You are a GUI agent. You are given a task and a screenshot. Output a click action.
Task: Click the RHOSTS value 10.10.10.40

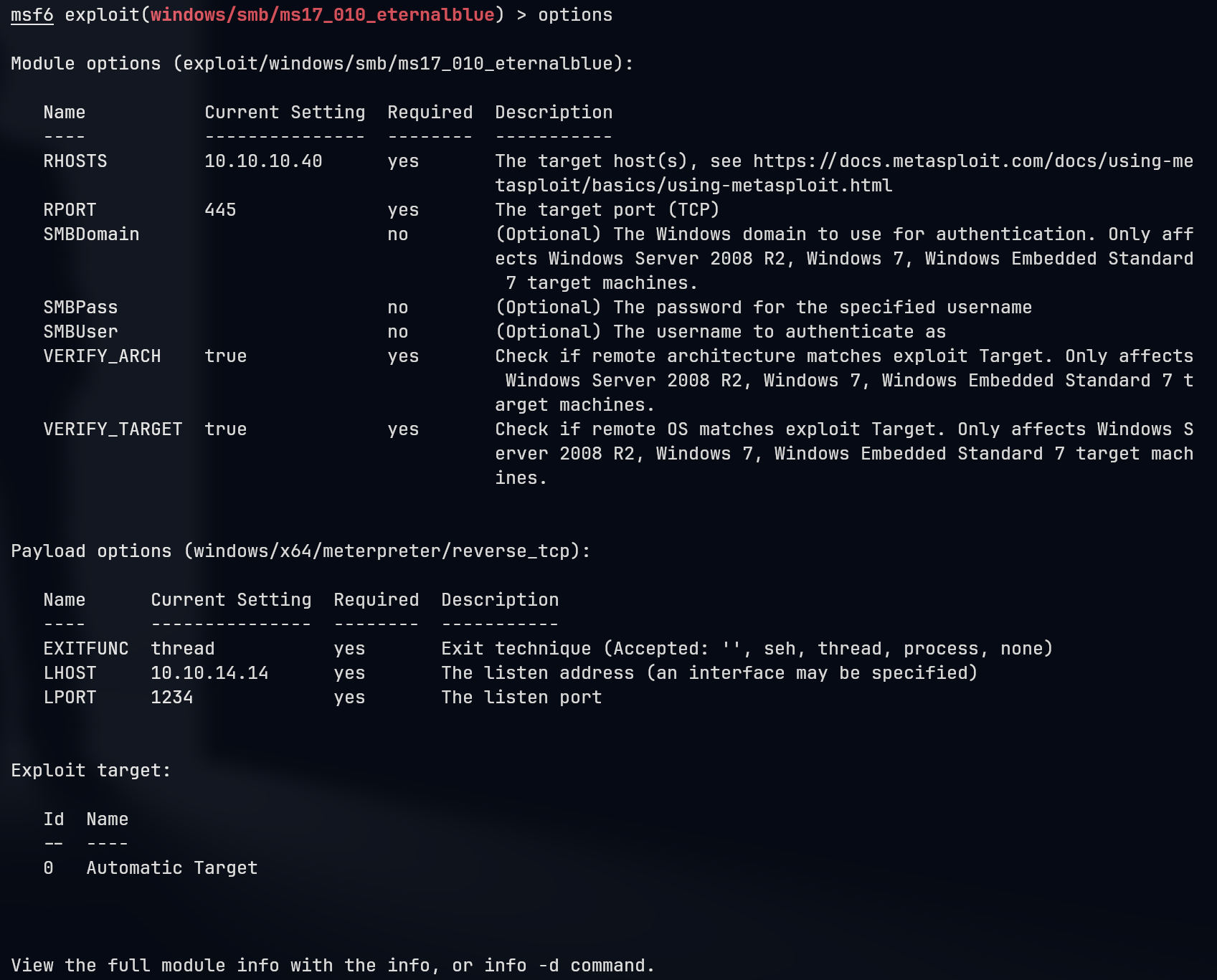[263, 161]
